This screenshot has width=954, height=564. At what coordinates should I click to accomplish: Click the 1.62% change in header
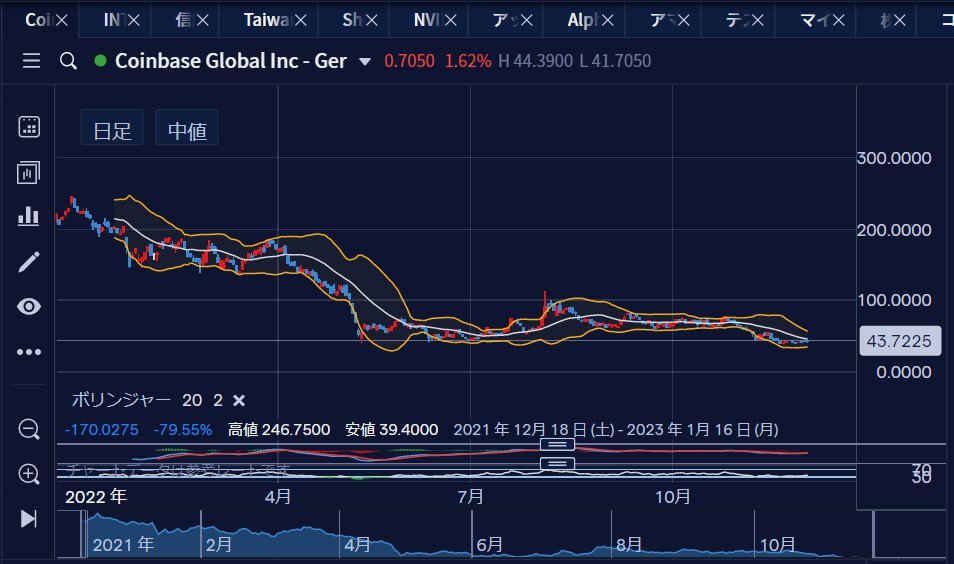468,61
